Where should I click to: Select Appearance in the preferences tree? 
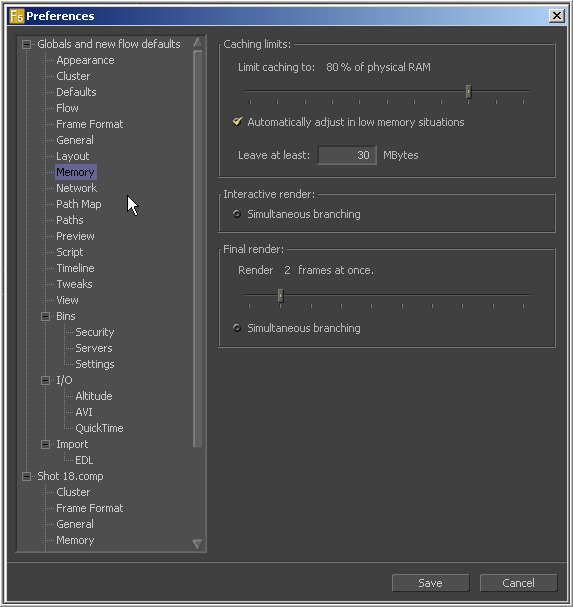[x=85, y=60]
